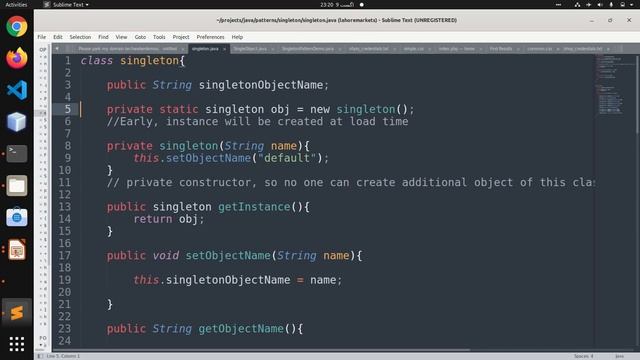Click on 'class singleton{' on line 1
The width and height of the screenshot is (640, 360).
(133, 61)
